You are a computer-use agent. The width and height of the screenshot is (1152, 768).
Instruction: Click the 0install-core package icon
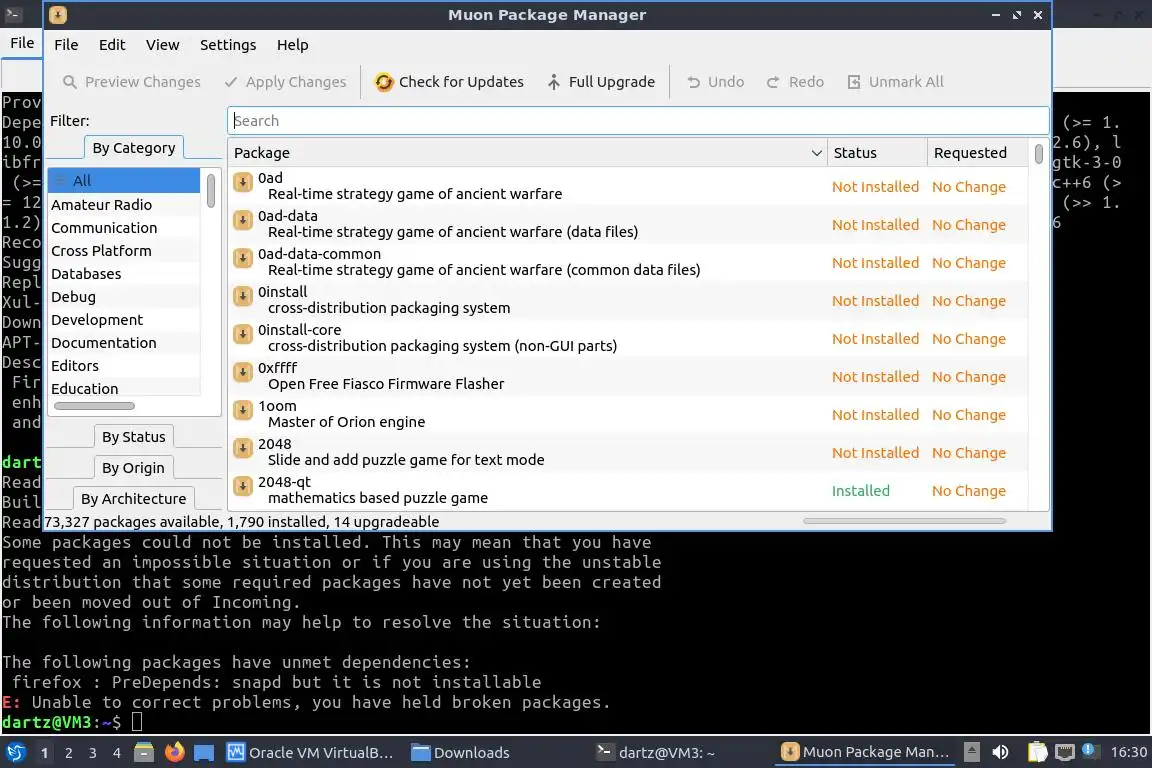point(243,334)
